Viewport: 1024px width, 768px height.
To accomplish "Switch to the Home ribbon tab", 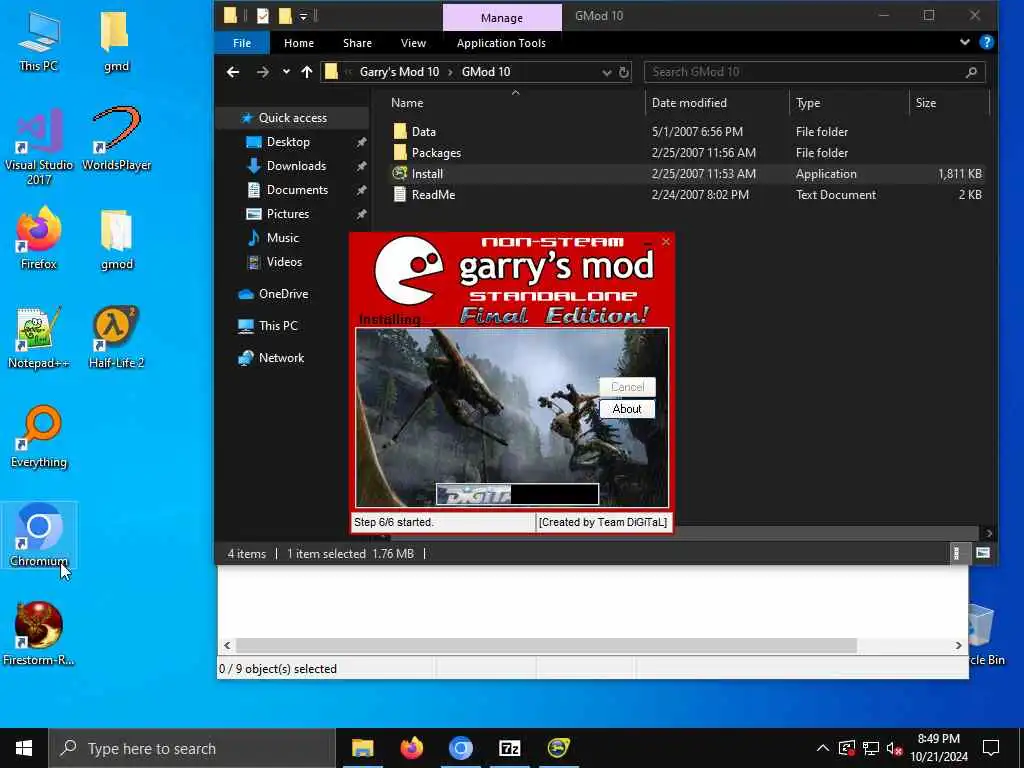I will coord(298,43).
